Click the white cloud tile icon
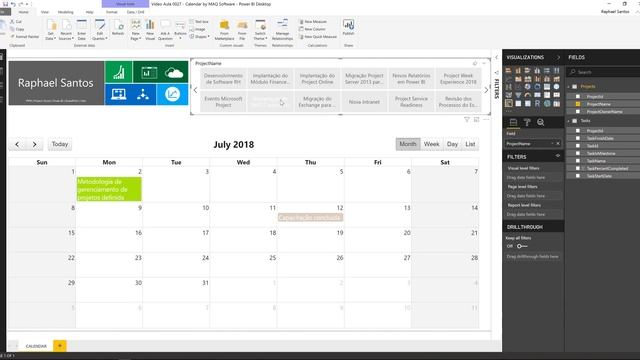The image size is (640, 360). pos(174,73)
